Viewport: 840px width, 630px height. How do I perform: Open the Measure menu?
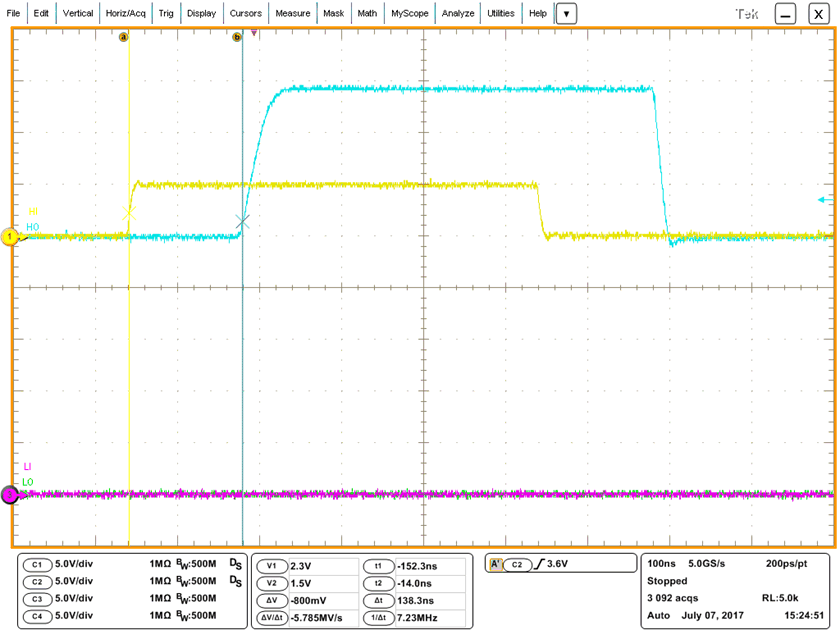click(x=293, y=13)
